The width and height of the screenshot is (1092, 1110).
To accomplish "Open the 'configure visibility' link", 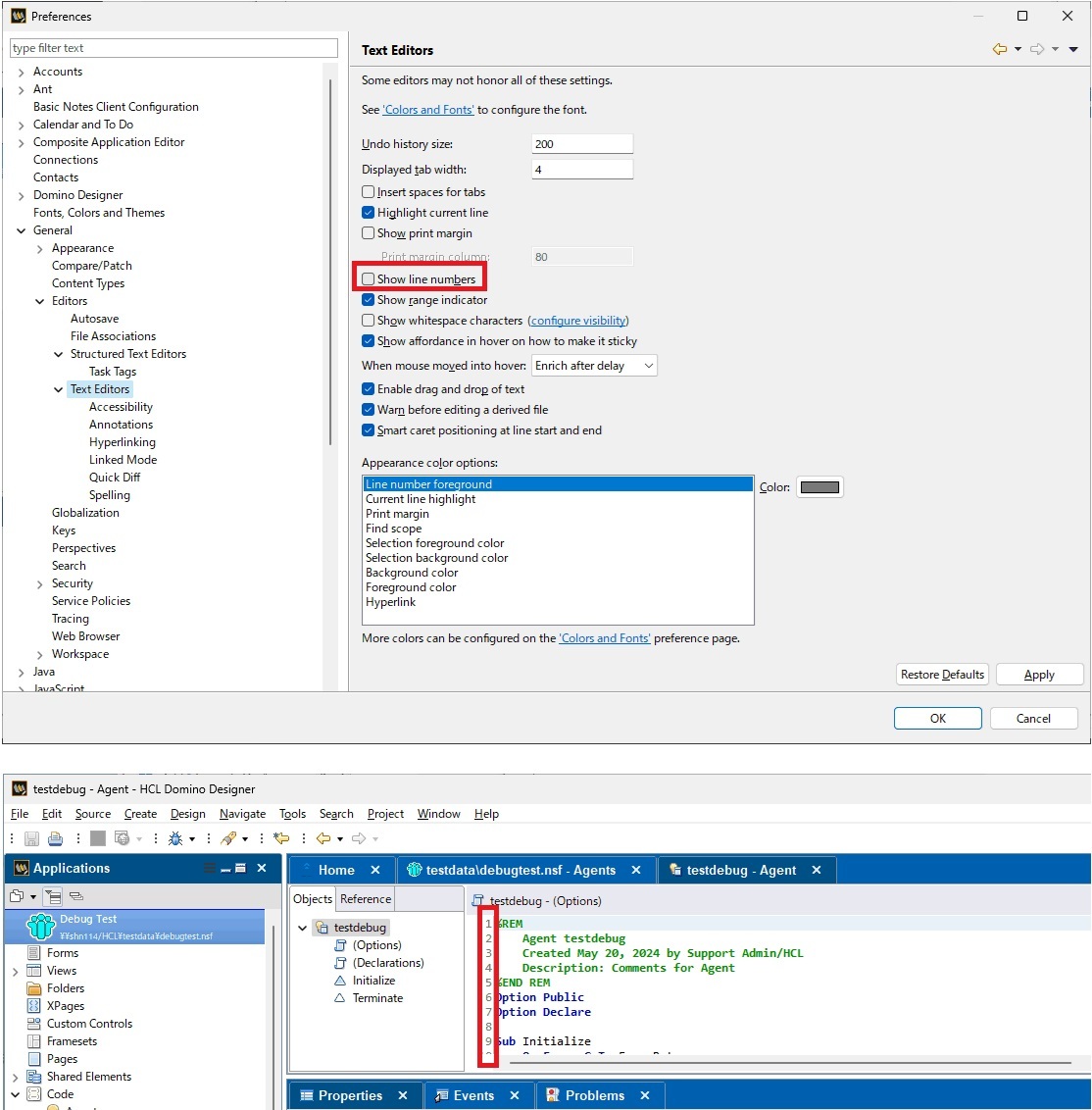I will [578, 321].
